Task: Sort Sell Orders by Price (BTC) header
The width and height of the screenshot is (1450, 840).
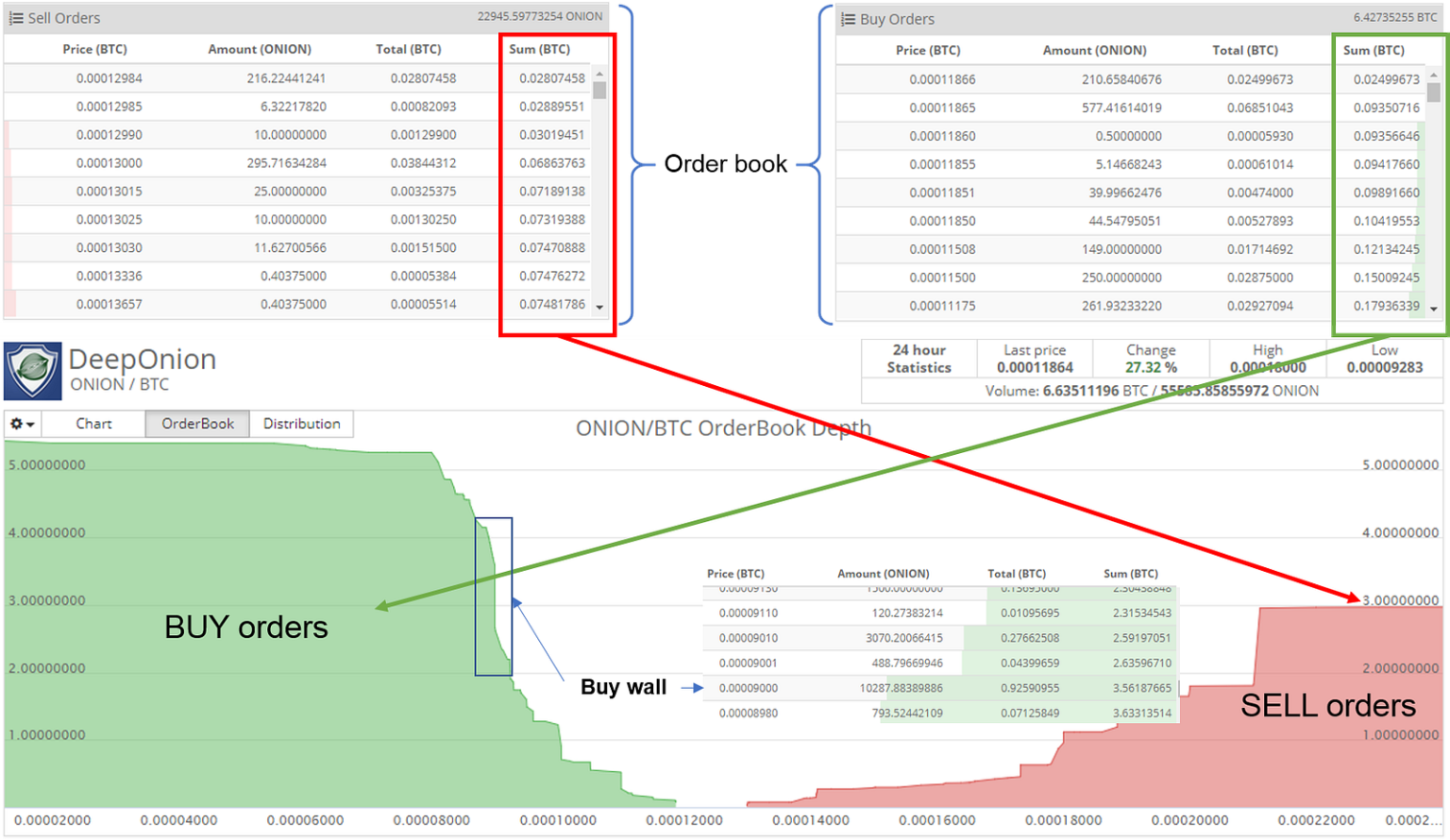Action: pyautogui.click(x=95, y=49)
